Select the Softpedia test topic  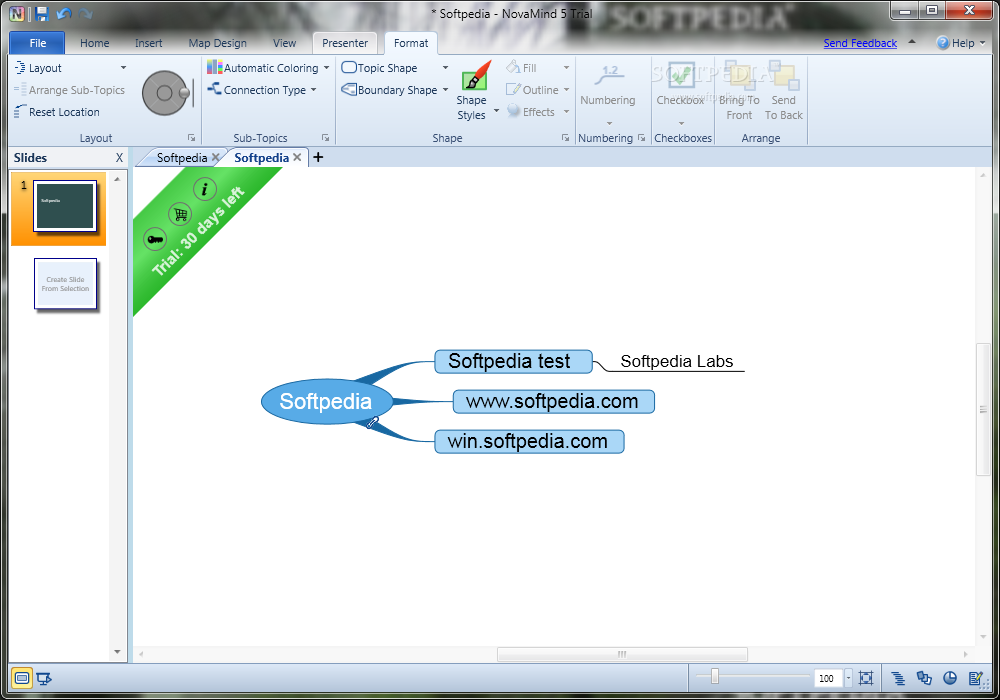pos(513,361)
